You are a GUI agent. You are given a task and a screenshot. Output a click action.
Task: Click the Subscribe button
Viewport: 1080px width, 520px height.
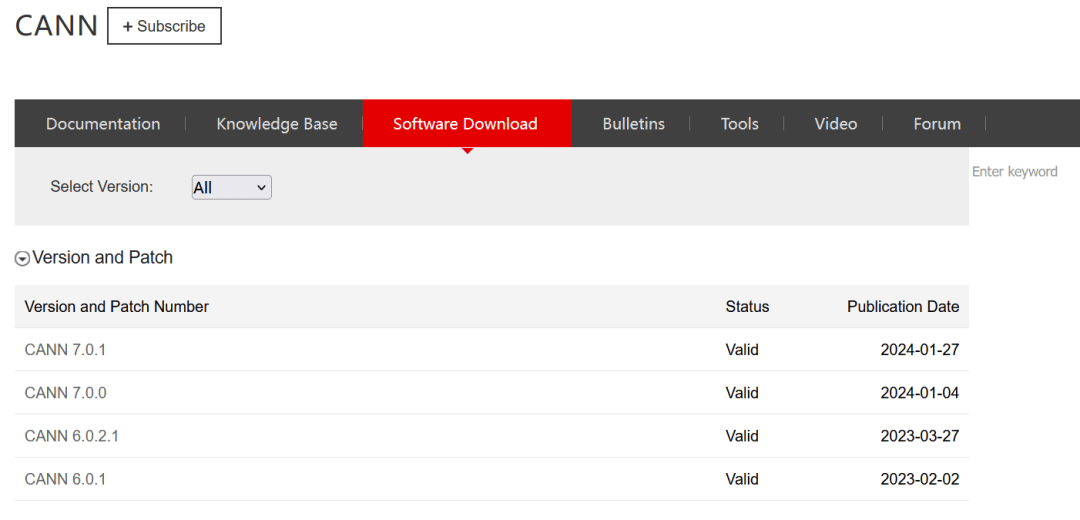[x=164, y=26]
